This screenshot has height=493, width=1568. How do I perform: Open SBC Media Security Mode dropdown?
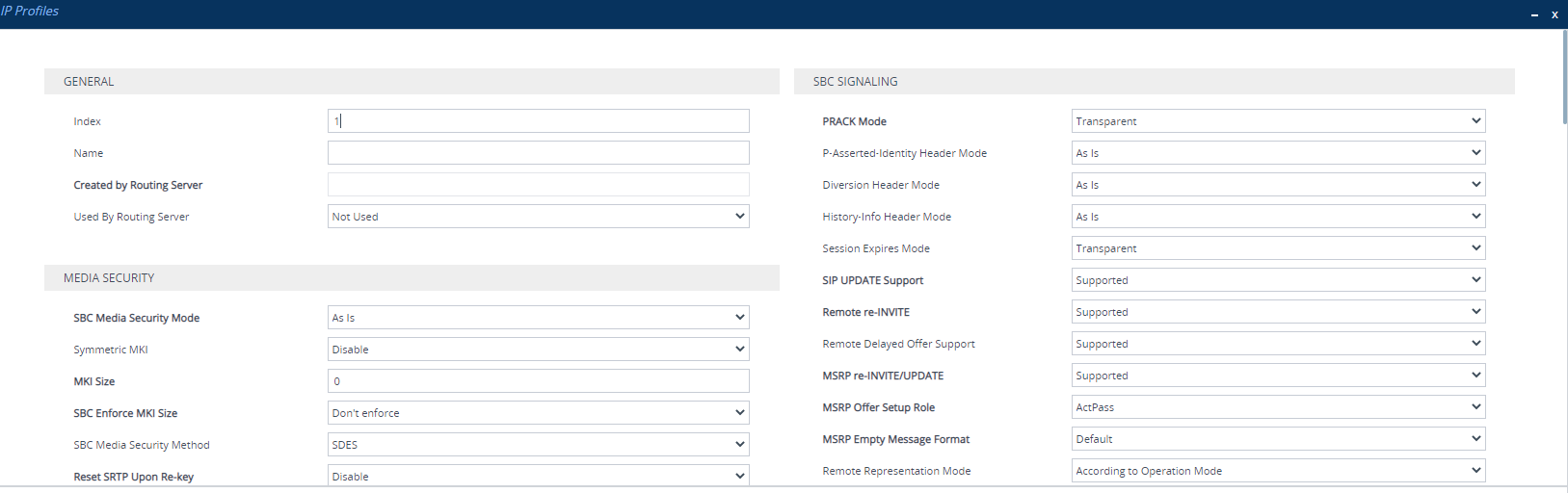pos(538,318)
